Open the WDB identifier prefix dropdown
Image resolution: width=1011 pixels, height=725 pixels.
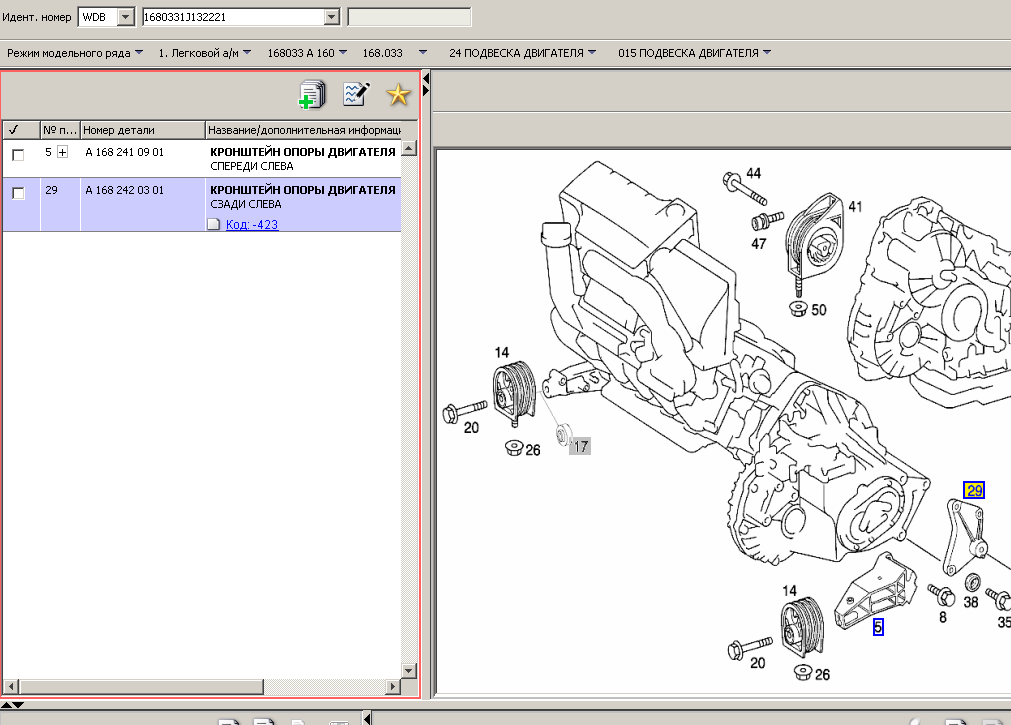click(125, 17)
